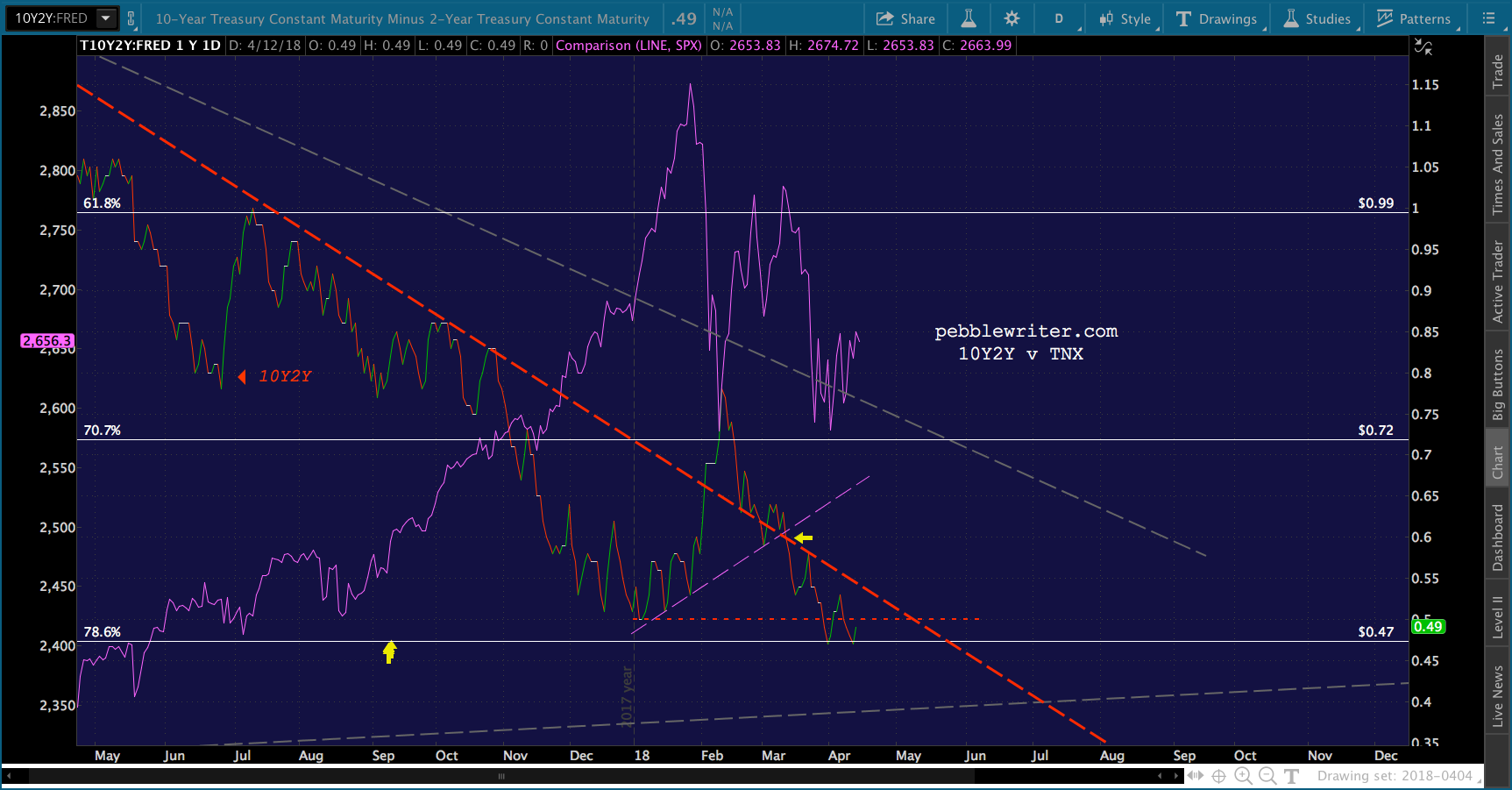Click the right scroll arrow beside the expand icon
The height and width of the screenshot is (790, 1512).
[1175, 776]
